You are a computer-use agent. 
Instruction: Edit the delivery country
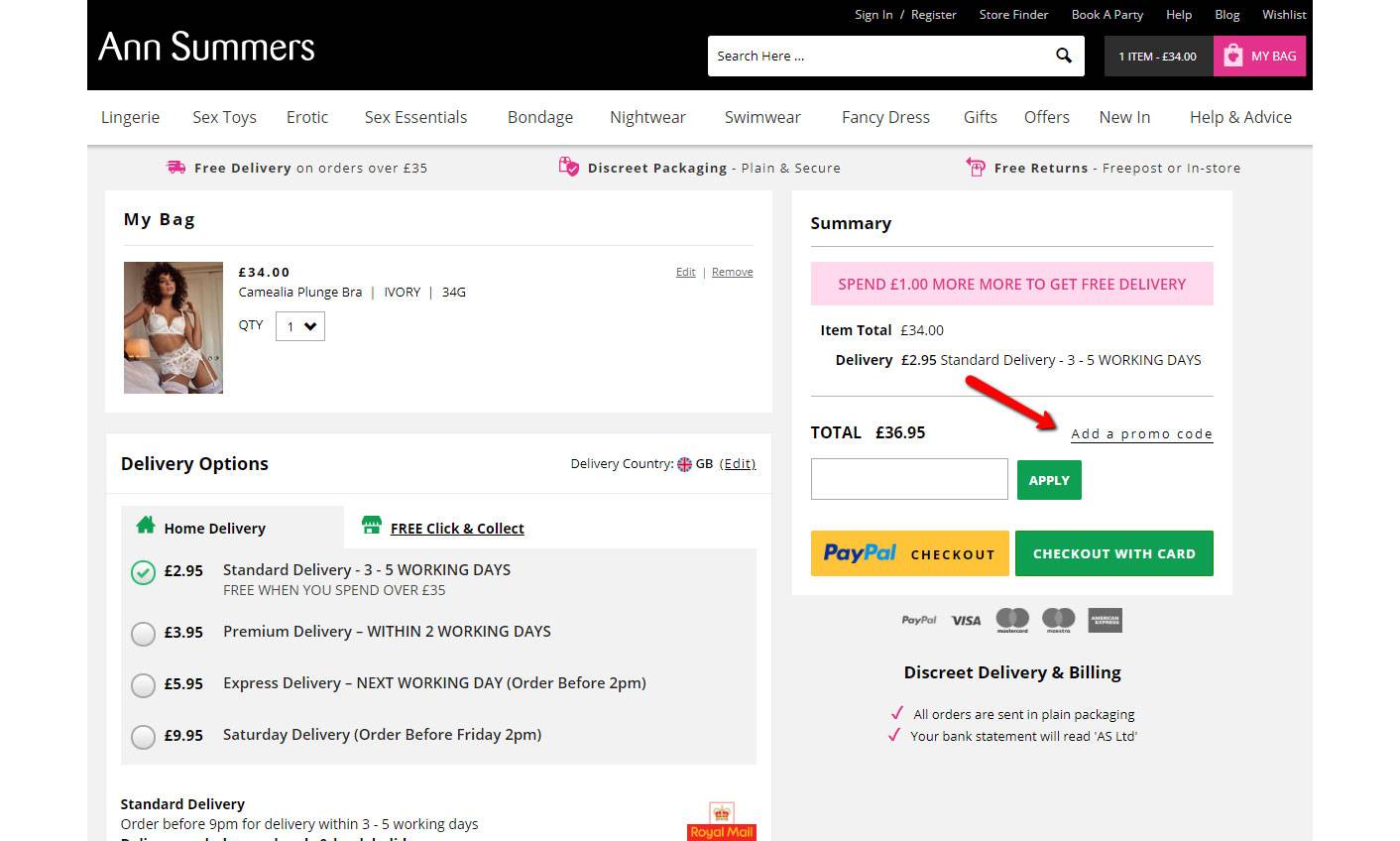(x=738, y=464)
